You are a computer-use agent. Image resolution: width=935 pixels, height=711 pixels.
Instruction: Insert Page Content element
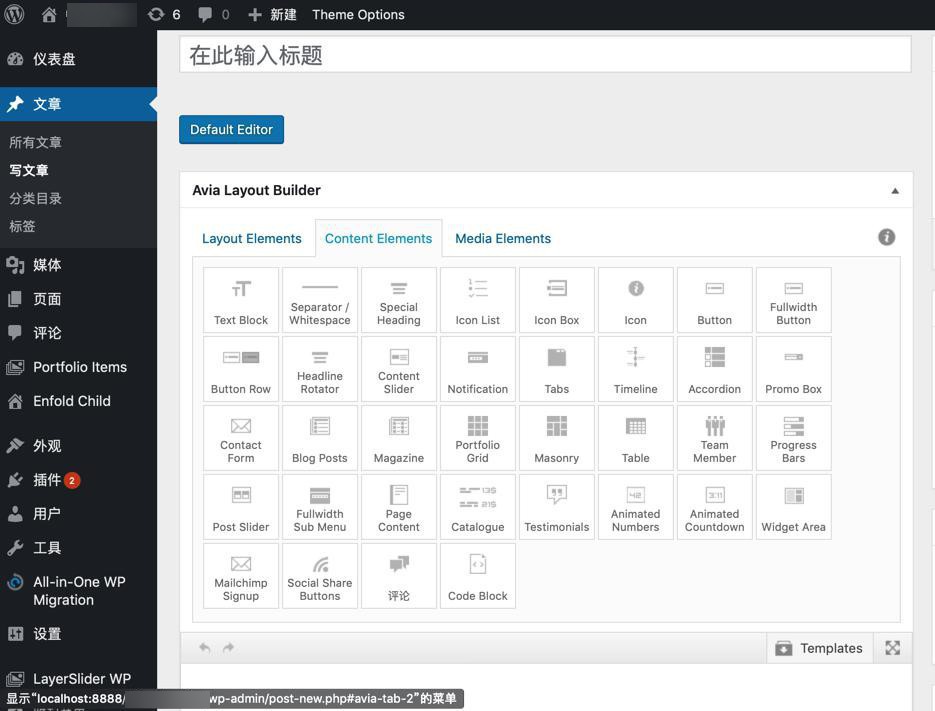tap(399, 507)
